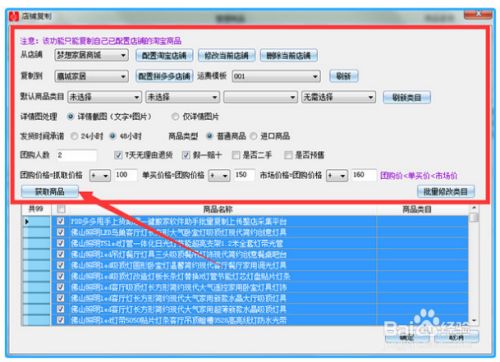The height and width of the screenshot is (362, 500).
Task: Select the 客厅灯…超薄新款水晶吸顶灯具 row
Action: click(223, 309)
